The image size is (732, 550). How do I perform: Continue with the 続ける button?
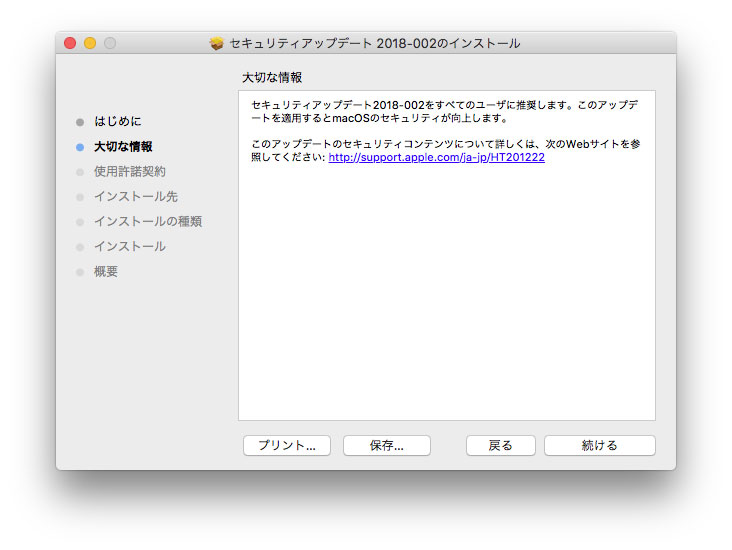[x=599, y=445]
